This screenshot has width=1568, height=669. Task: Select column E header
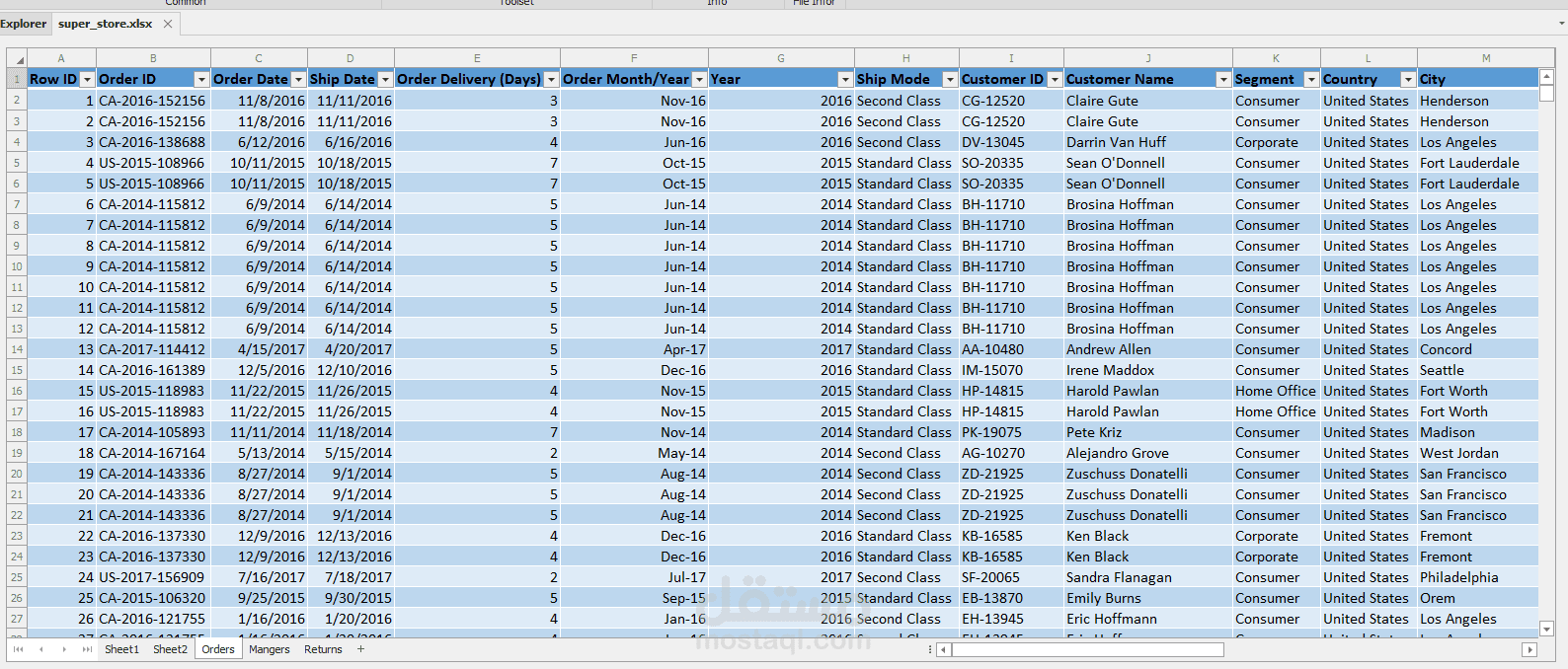point(477,58)
